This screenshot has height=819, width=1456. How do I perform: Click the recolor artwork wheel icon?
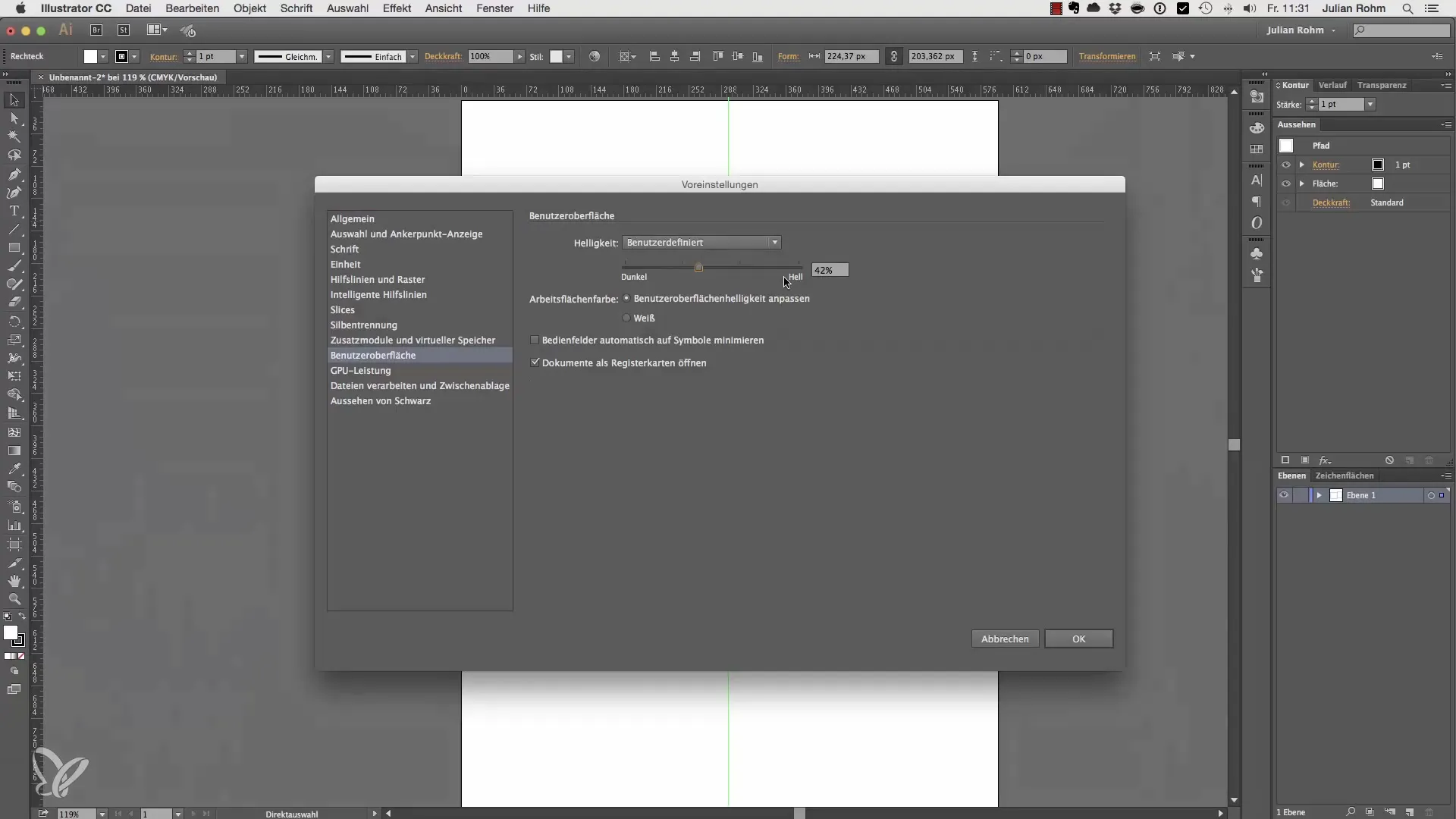point(595,56)
